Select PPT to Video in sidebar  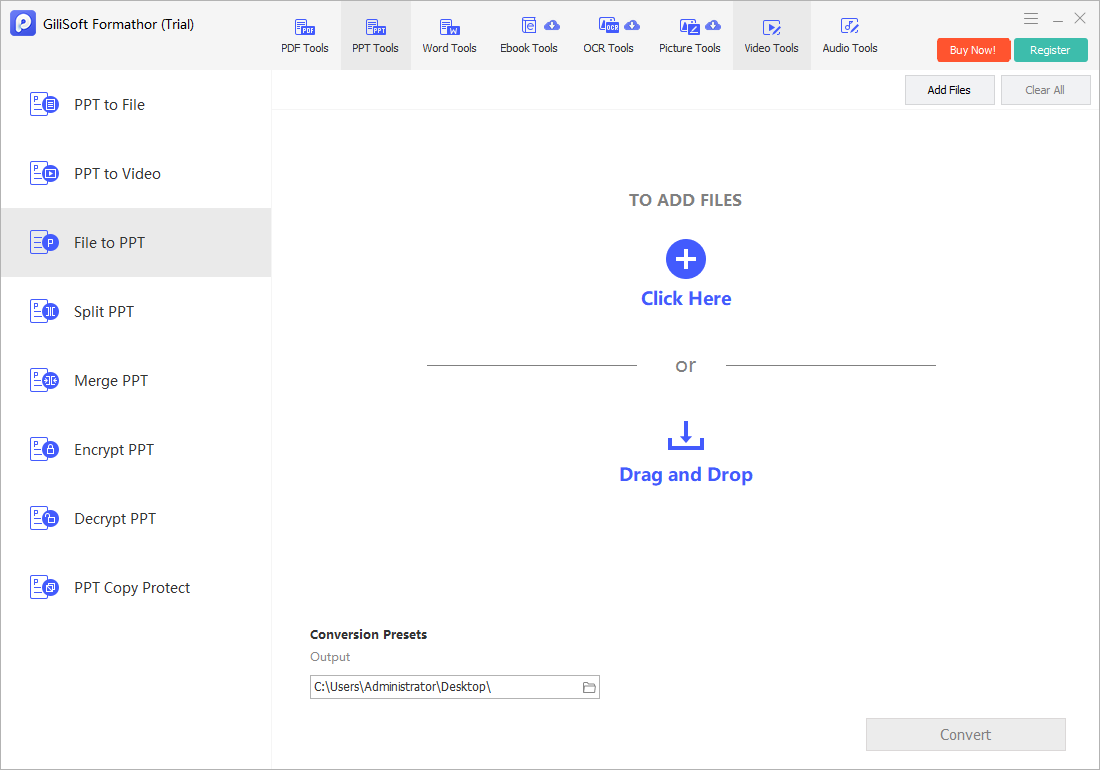point(136,173)
